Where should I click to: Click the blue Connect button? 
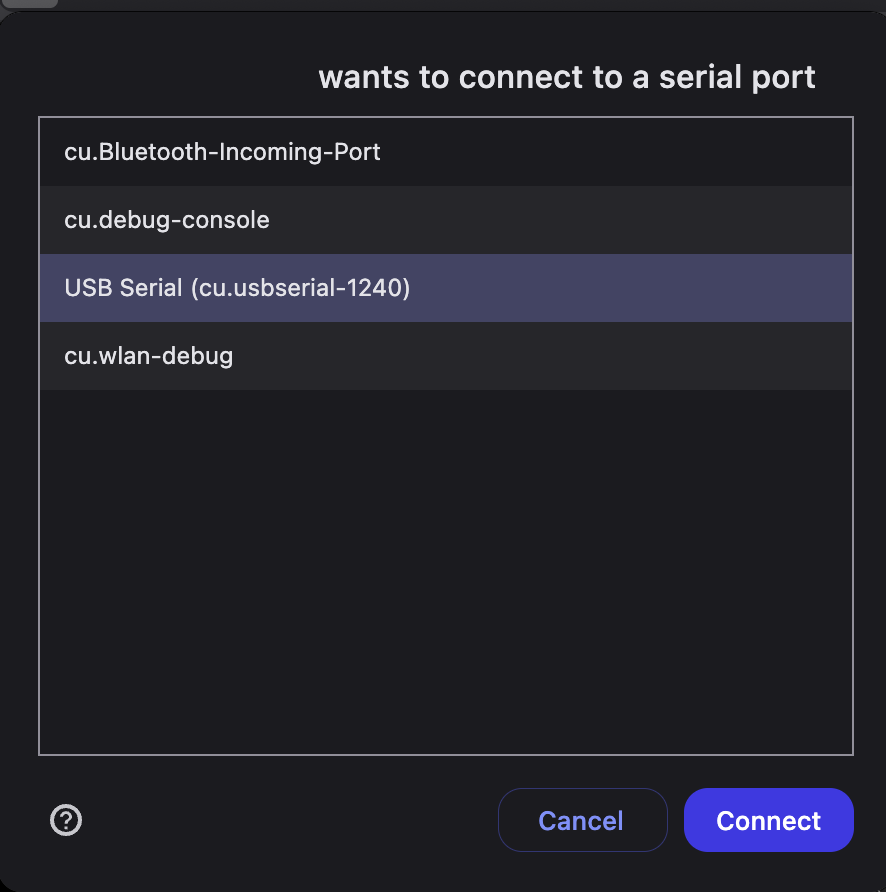pyautogui.click(x=768, y=820)
